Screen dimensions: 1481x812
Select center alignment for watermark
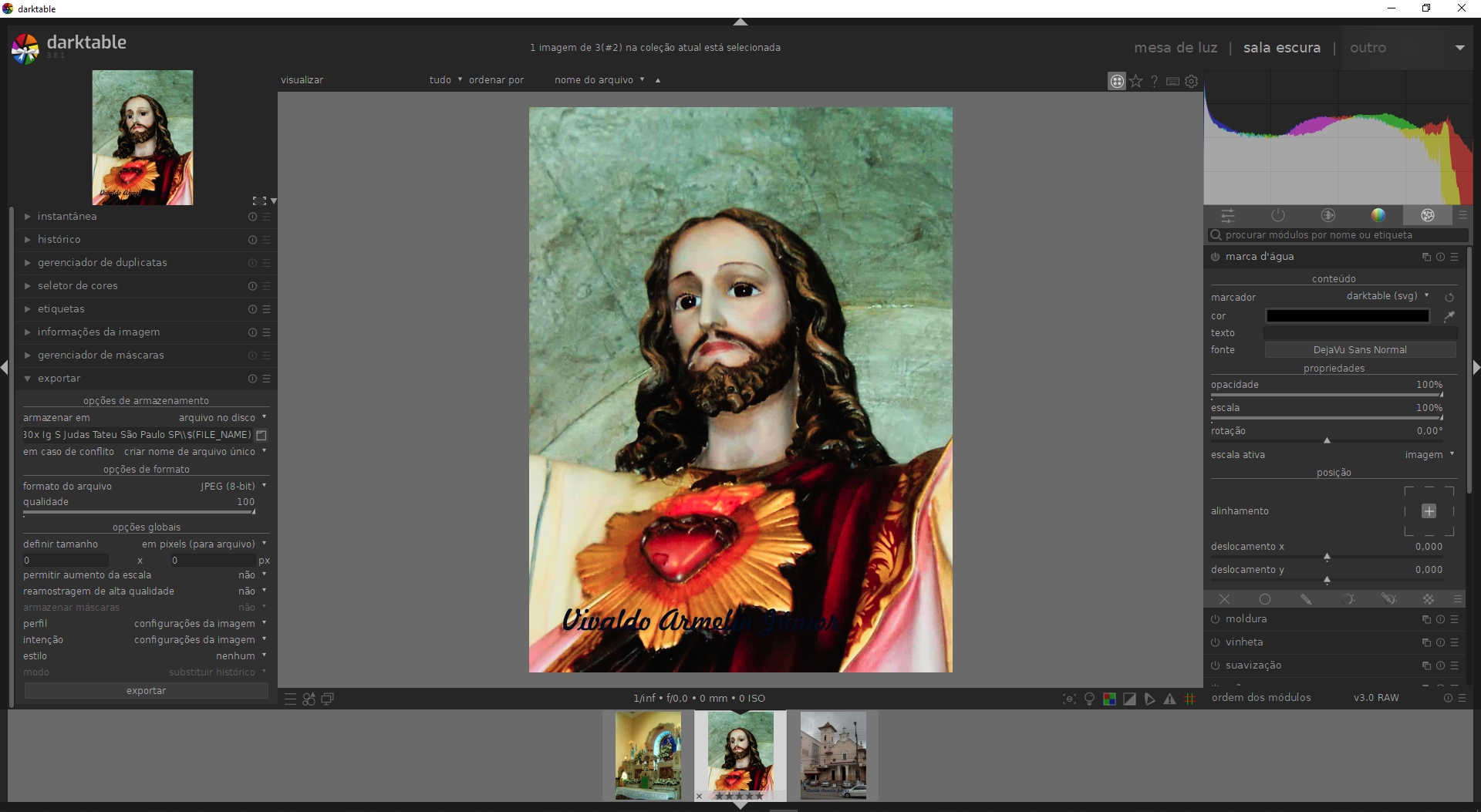[1429, 511]
